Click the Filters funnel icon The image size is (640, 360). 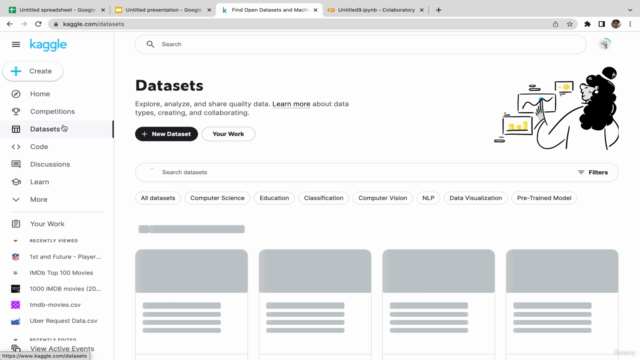(581, 172)
